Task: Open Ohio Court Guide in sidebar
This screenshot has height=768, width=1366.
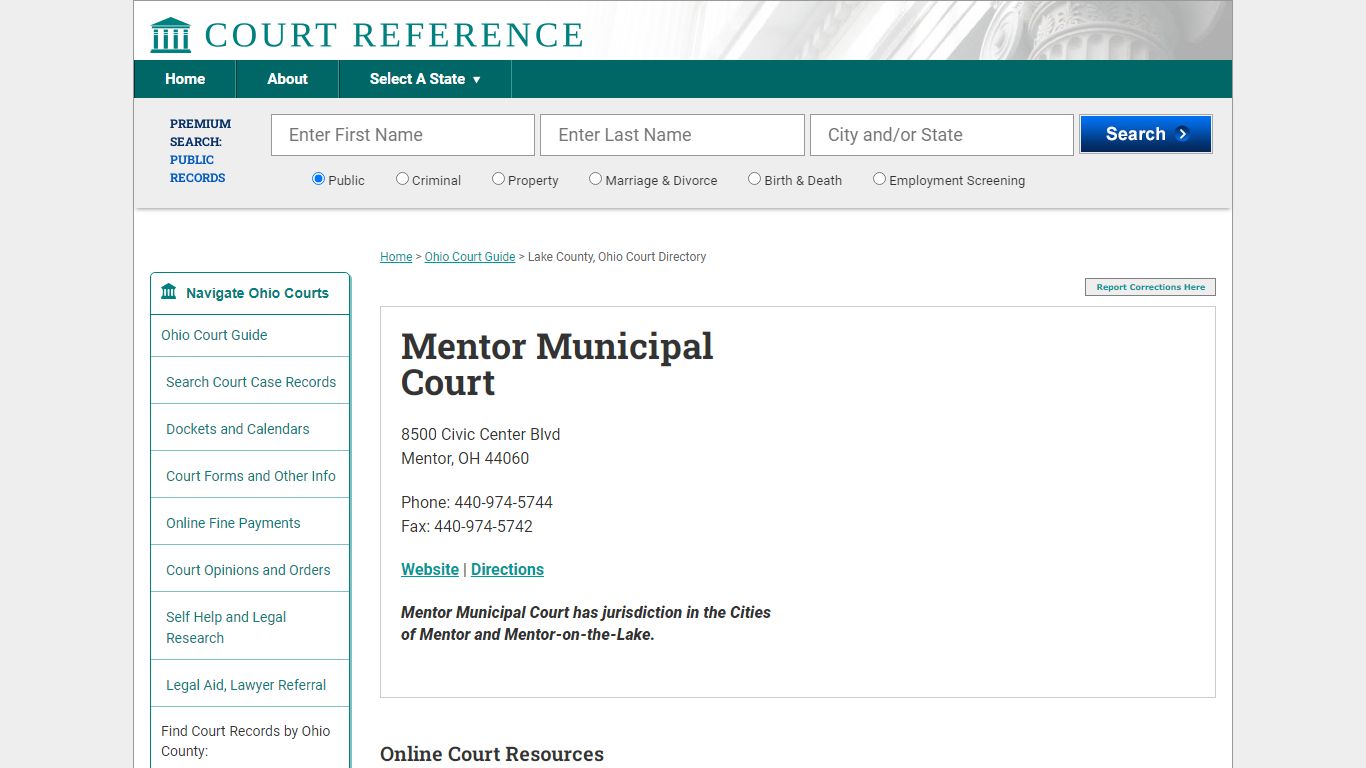Action: (214, 335)
